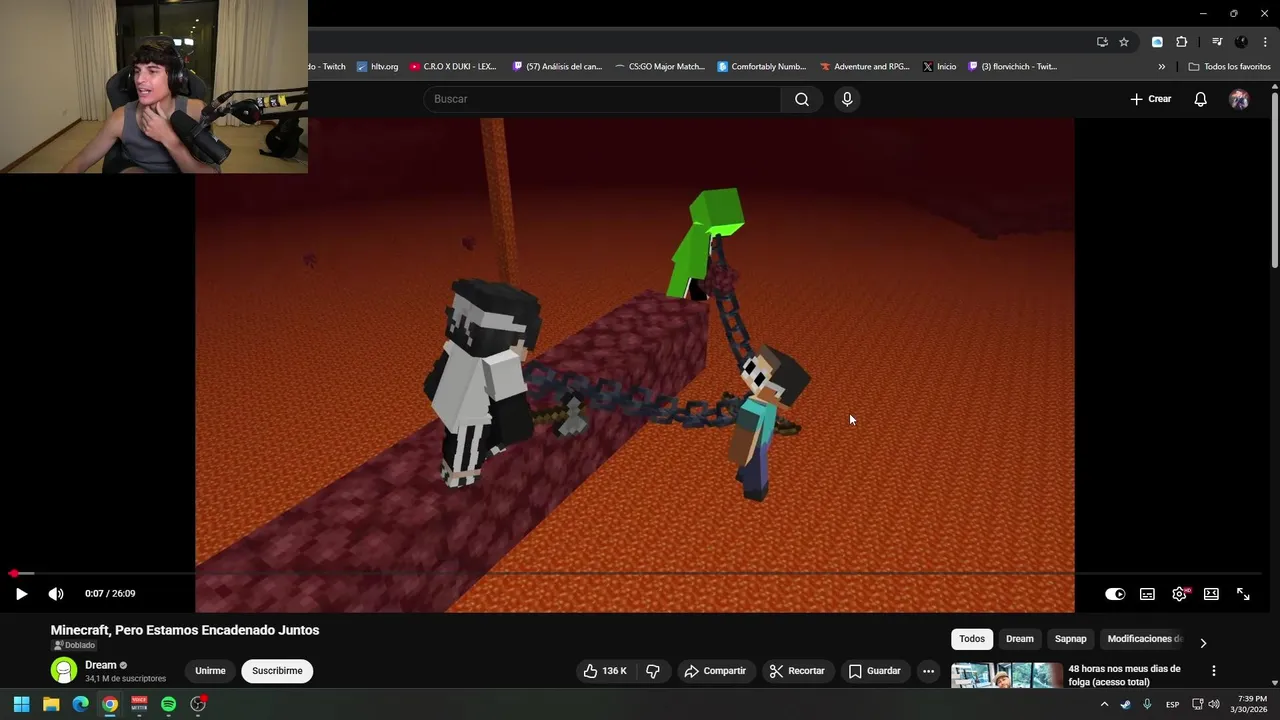Image resolution: width=1280 pixels, height=720 pixels.
Task: Play the video with the play button
Action: click(21, 594)
